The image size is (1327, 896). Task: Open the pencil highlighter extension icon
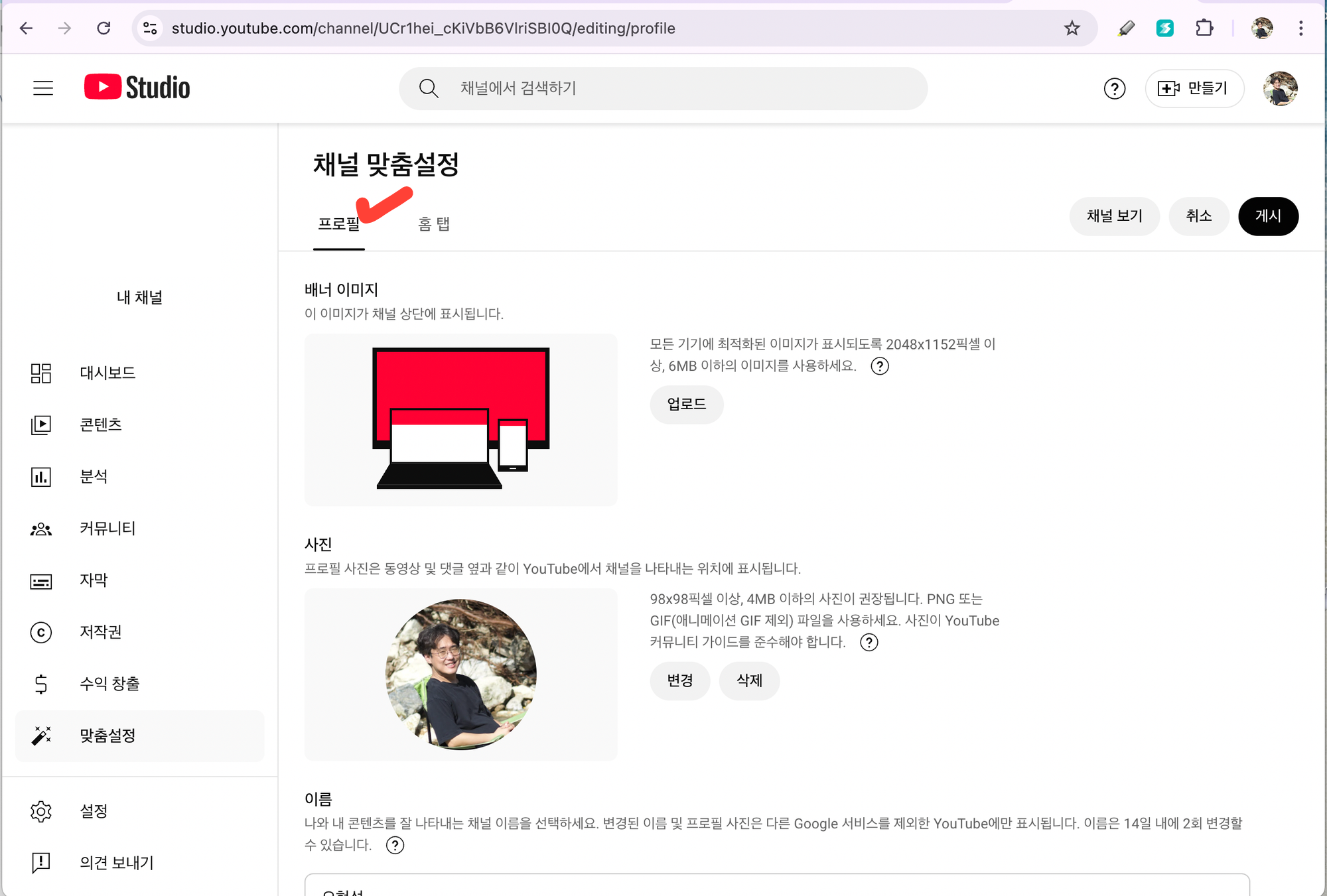tap(1126, 28)
